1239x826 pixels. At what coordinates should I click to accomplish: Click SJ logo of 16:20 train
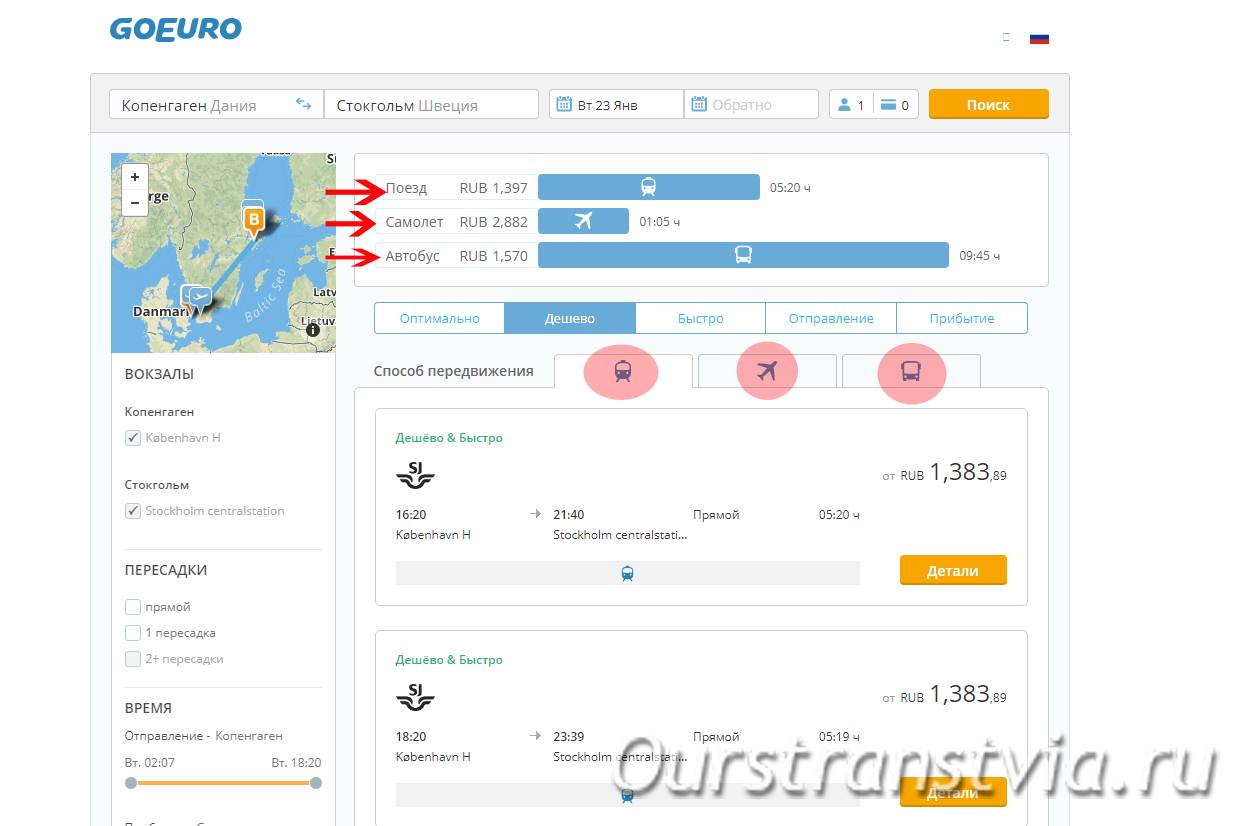416,475
